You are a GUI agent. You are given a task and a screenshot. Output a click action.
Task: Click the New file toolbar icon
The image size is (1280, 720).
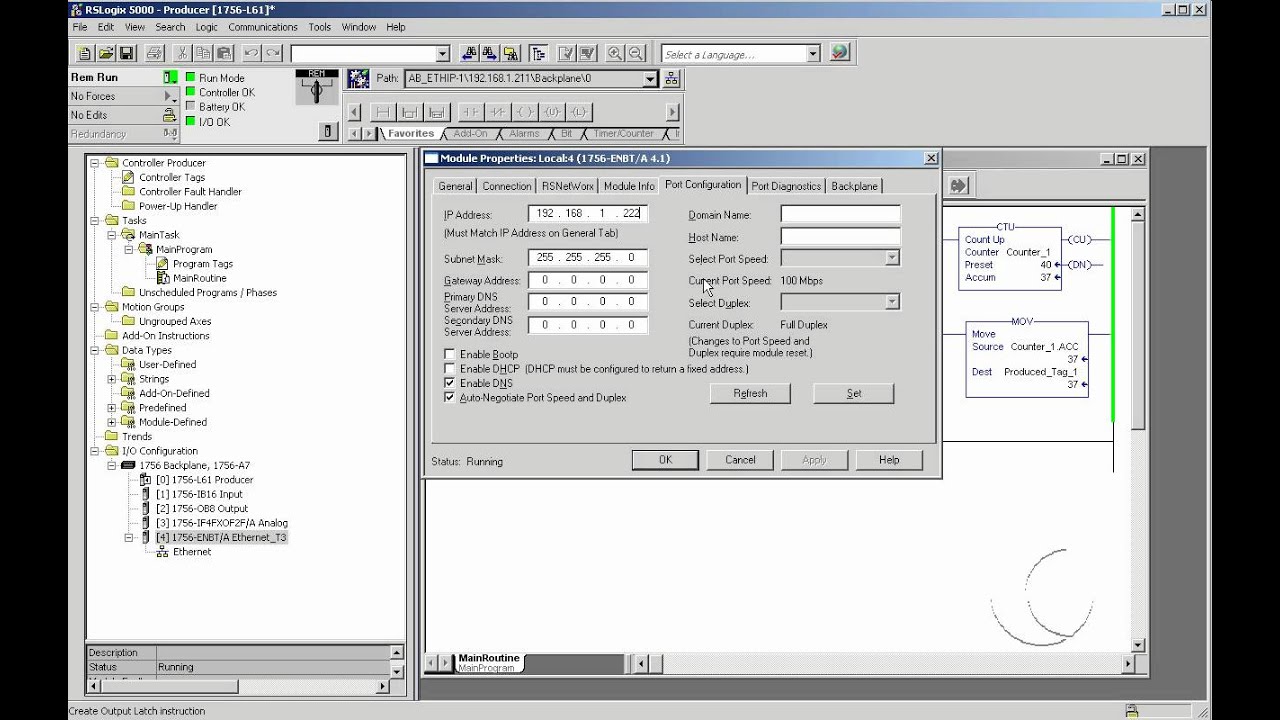pyautogui.click(x=85, y=54)
